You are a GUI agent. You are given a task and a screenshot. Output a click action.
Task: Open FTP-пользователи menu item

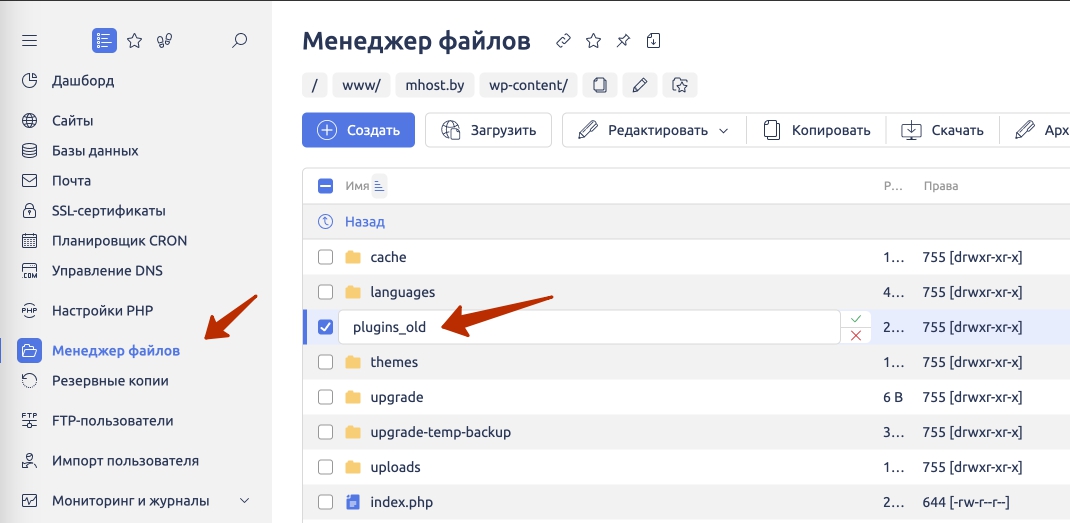(113, 421)
